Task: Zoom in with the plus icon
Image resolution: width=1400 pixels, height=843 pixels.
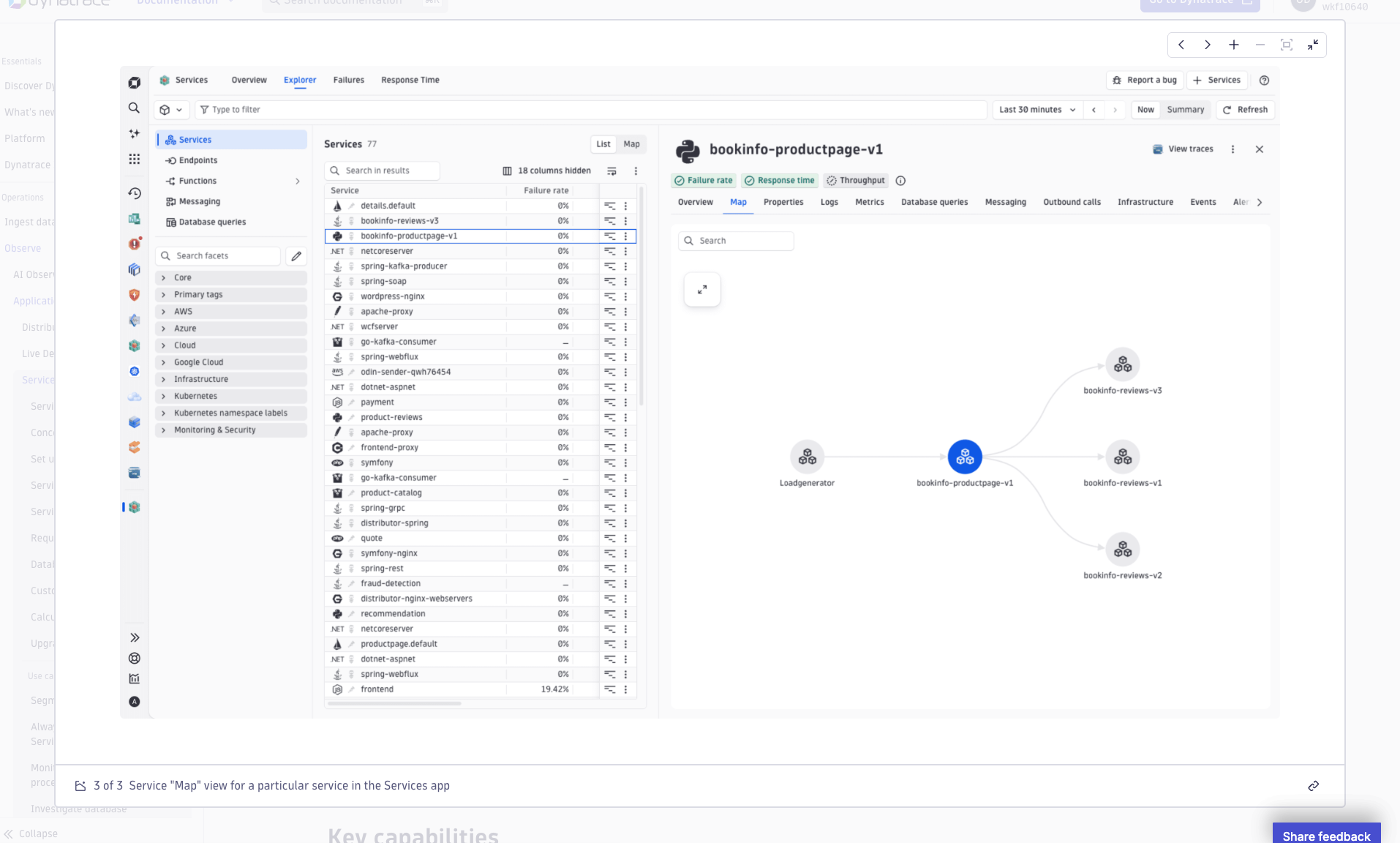Action: click(1233, 45)
